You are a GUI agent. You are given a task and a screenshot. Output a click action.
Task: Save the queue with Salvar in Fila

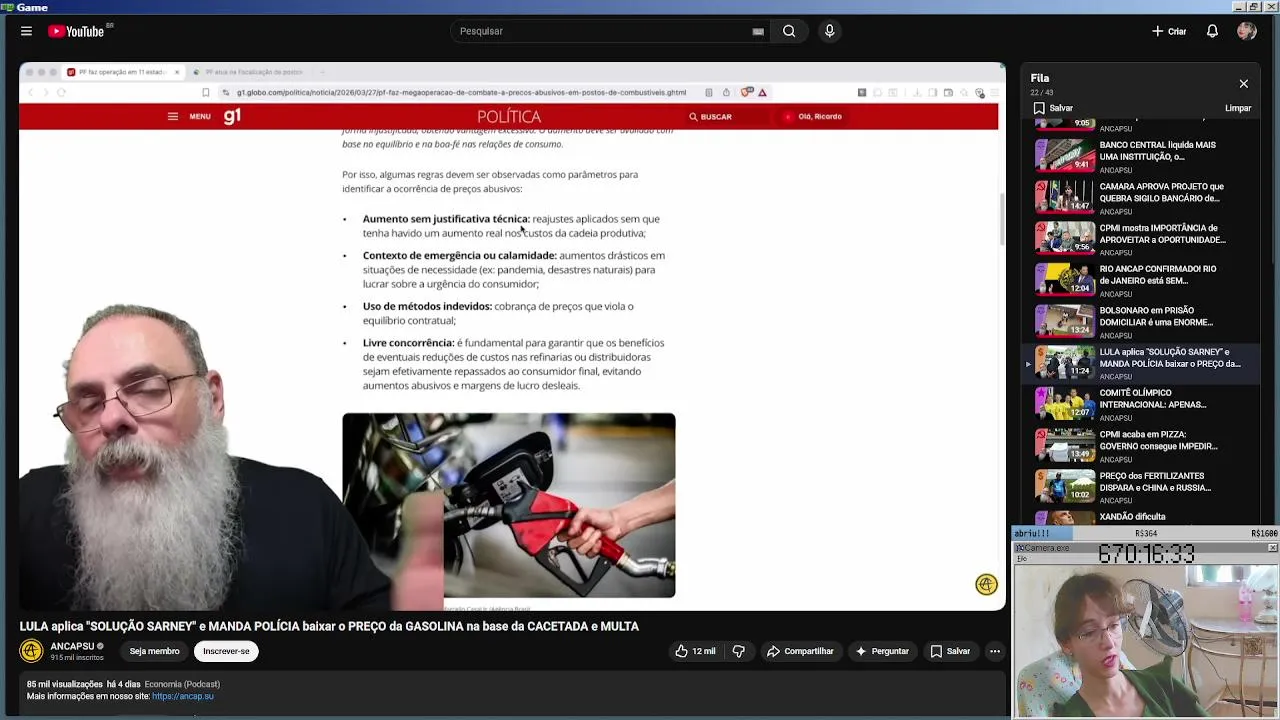pyautogui.click(x=1053, y=108)
